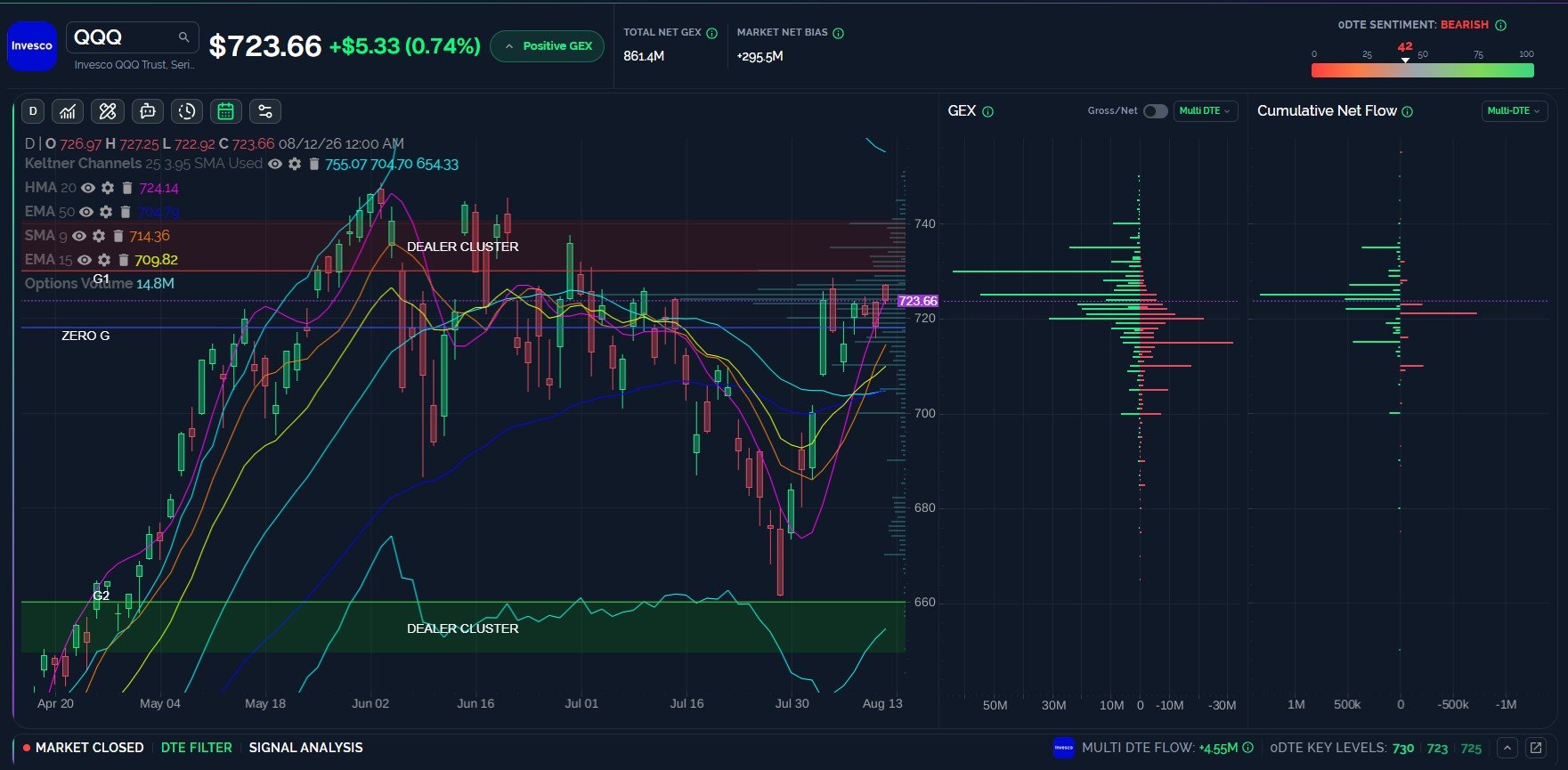Delete the EMA 50 indicator

(x=126, y=212)
